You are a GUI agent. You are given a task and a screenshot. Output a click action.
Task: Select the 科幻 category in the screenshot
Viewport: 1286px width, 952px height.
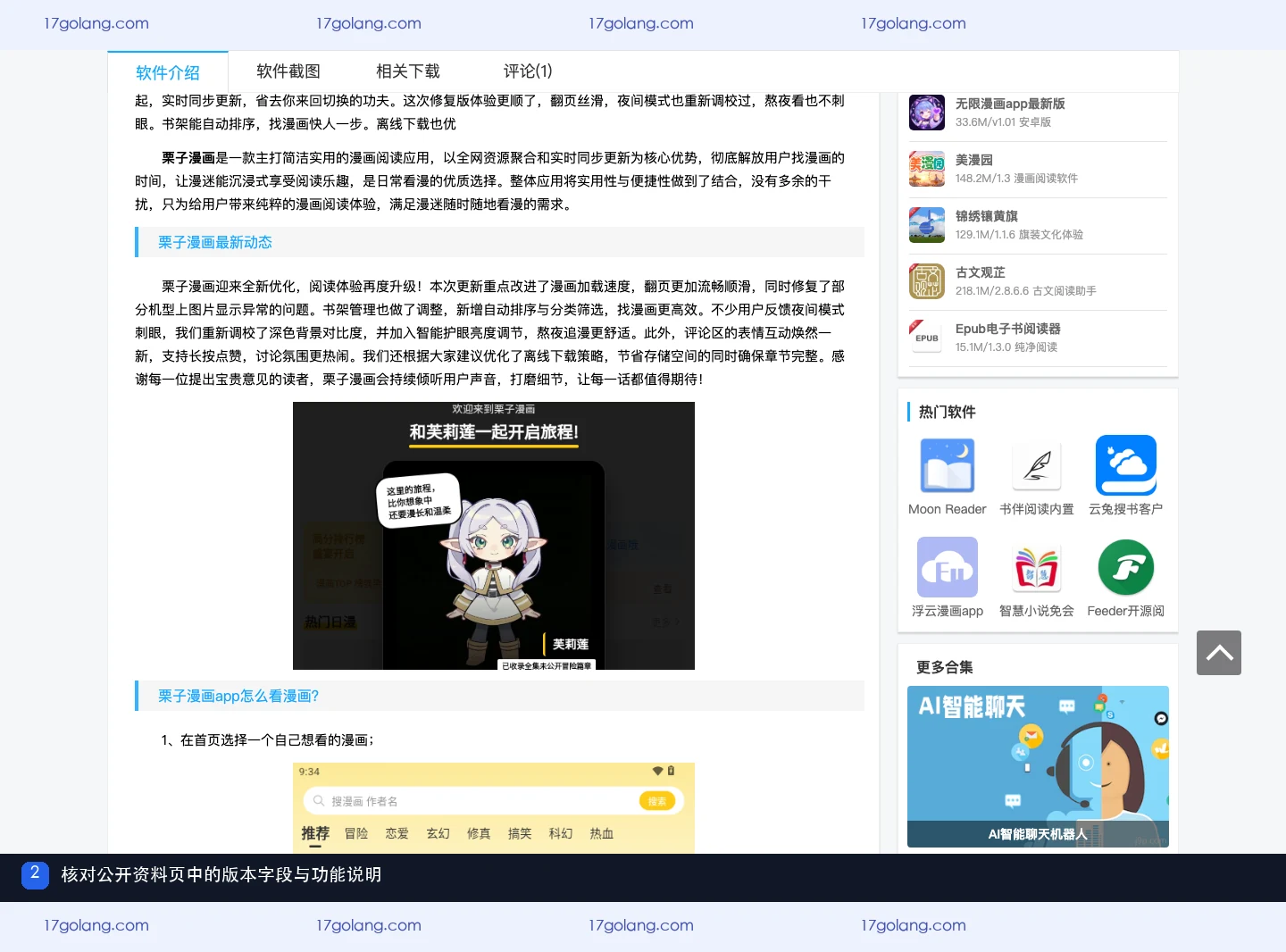(561, 833)
